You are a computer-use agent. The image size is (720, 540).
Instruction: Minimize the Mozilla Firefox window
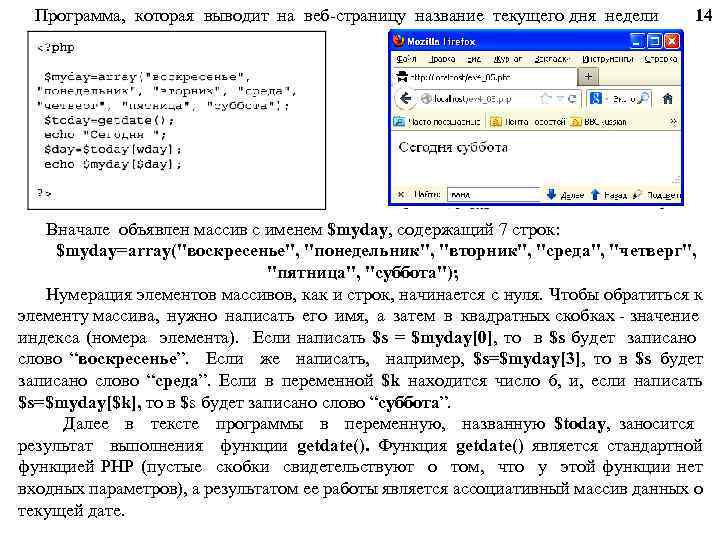pos(636,41)
